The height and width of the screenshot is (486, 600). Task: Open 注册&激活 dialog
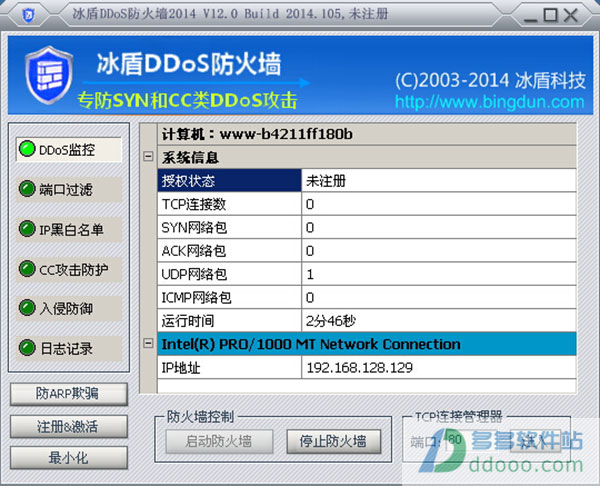[x=68, y=426]
